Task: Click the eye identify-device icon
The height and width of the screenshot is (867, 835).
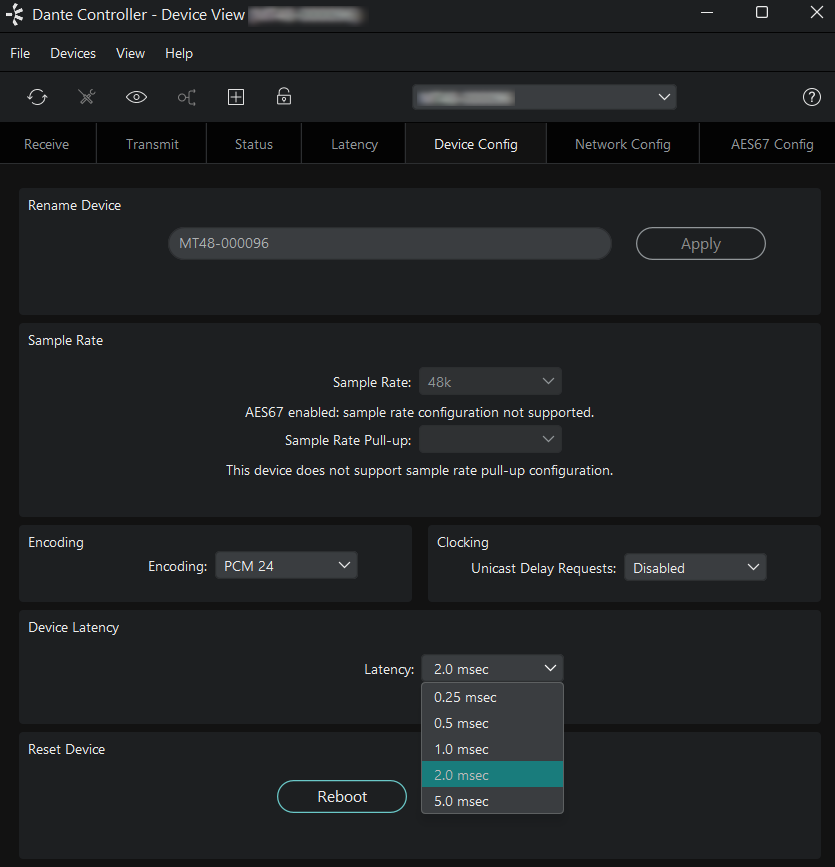Action: coord(136,97)
